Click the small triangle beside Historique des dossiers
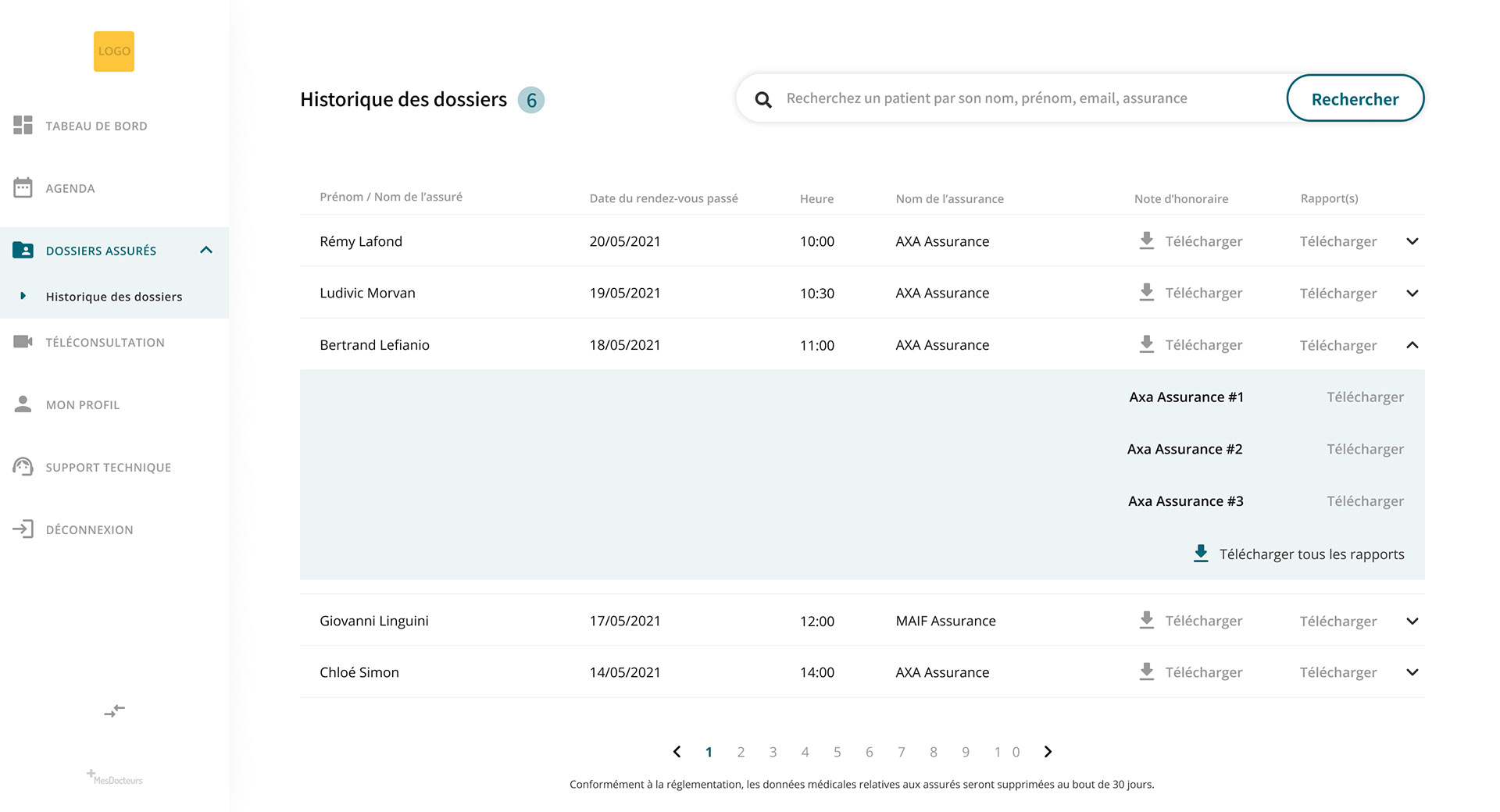This screenshot has width=1500, height=812. [23, 296]
